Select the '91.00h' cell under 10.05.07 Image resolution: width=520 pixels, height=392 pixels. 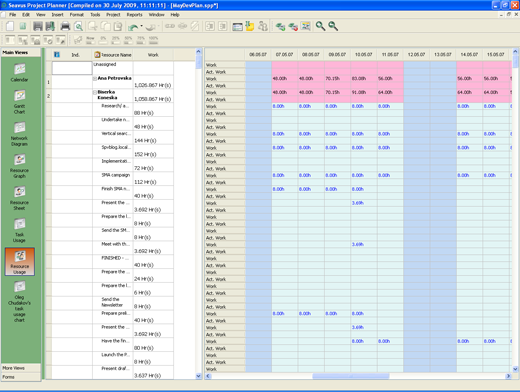click(364, 92)
